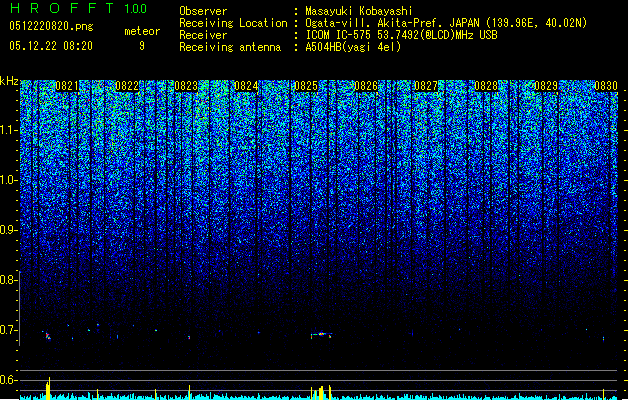Click the red meteor echo before 0821

click(x=48, y=336)
